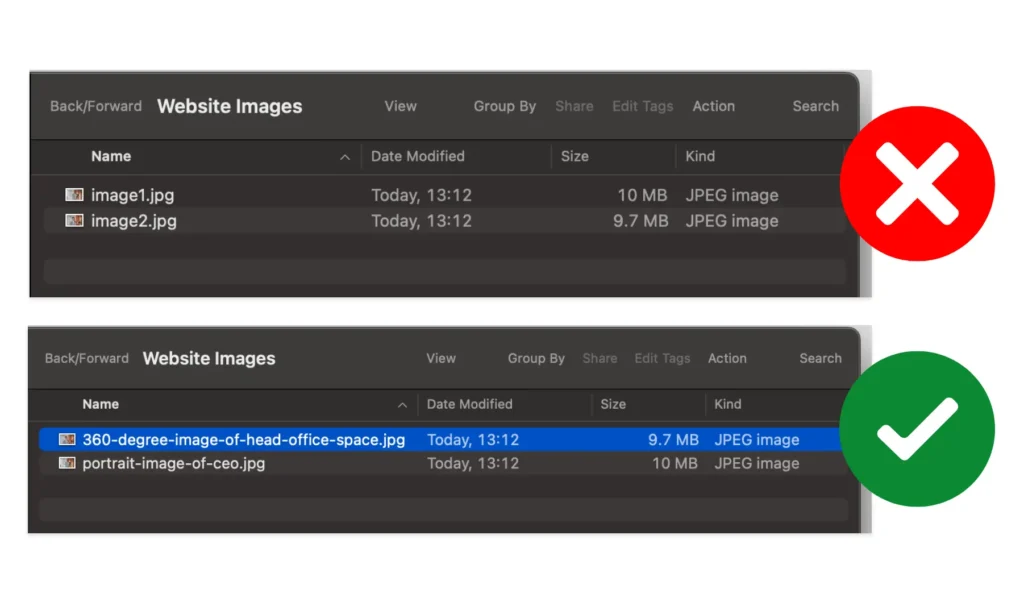Click Share in bottom Finder window toolbar
The height and width of the screenshot is (614, 1024).
coord(600,358)
